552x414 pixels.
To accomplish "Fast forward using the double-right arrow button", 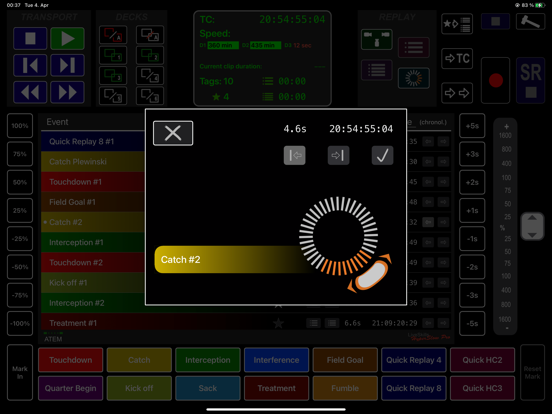I will pyautogui.click(x=67, y=92).
